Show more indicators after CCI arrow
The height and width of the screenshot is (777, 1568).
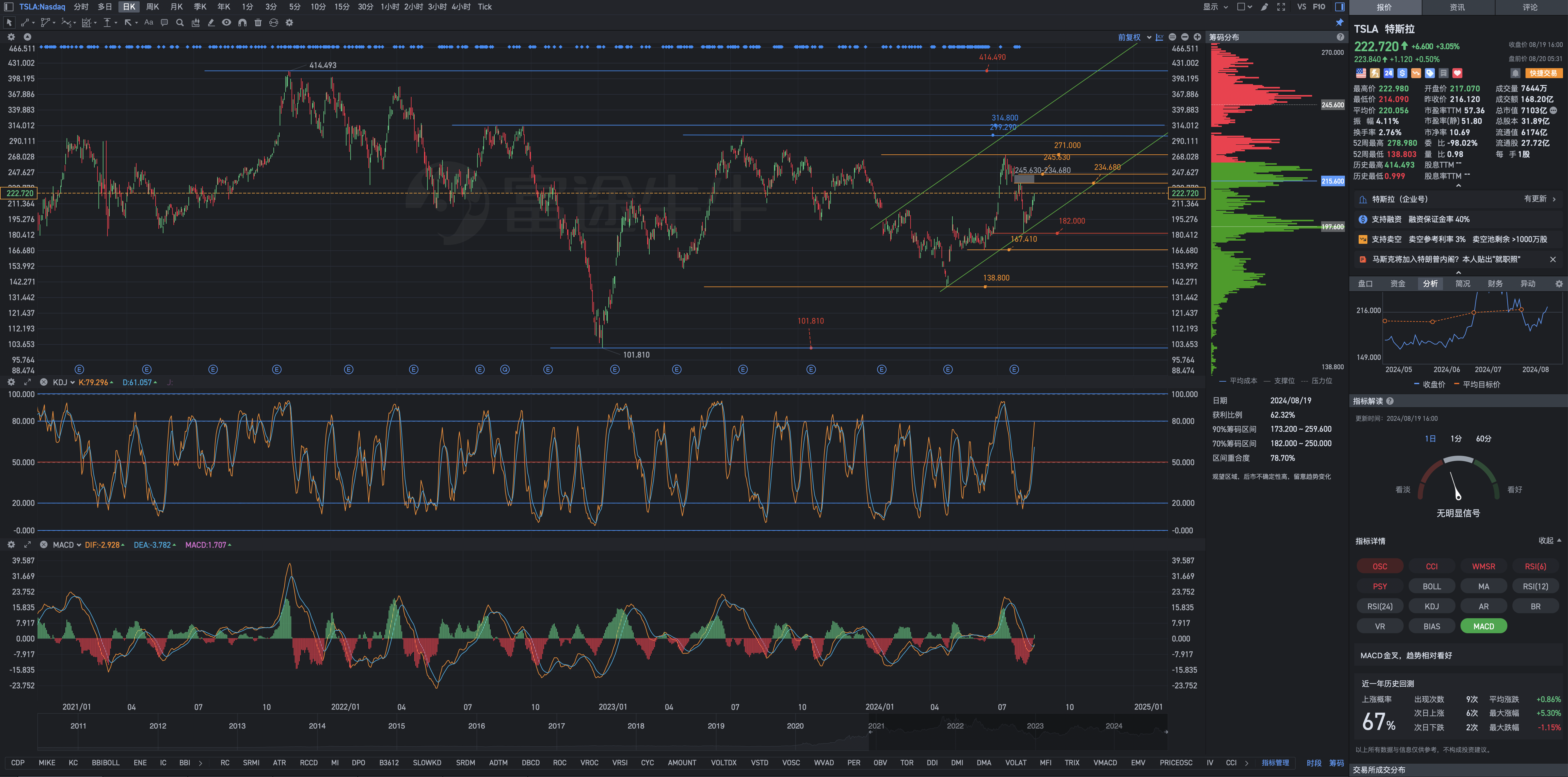pyautogui.click(x=1246, y=763)
